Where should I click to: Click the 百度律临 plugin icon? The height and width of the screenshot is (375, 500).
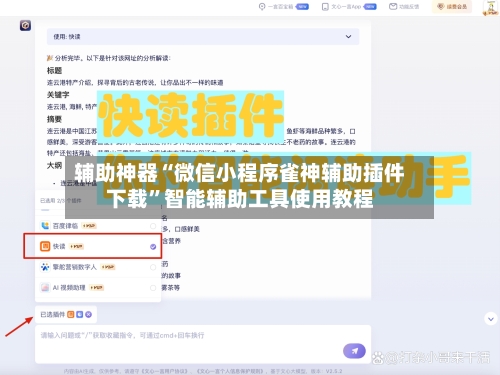click(45, 226)
